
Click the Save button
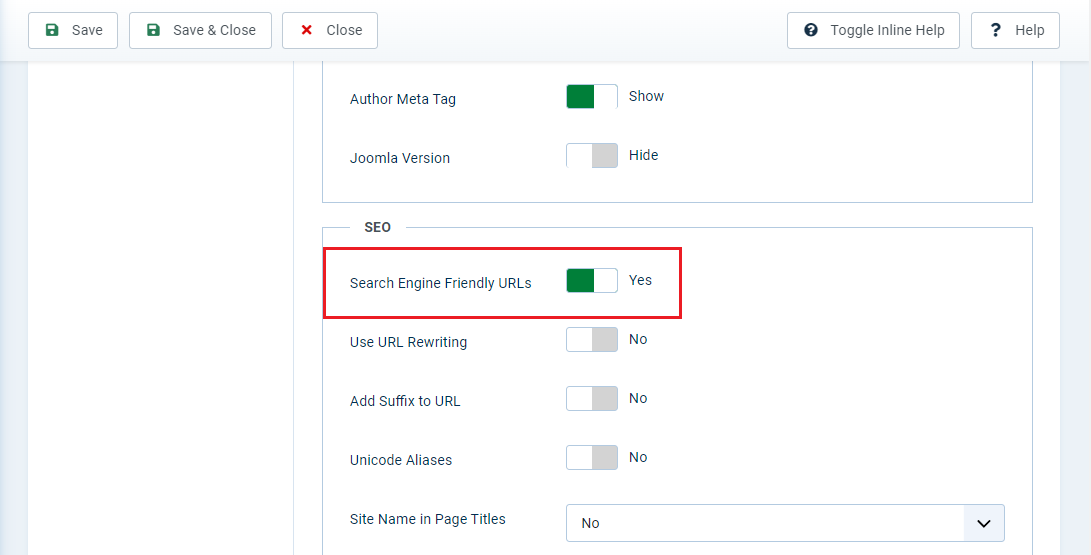(73, 31)
